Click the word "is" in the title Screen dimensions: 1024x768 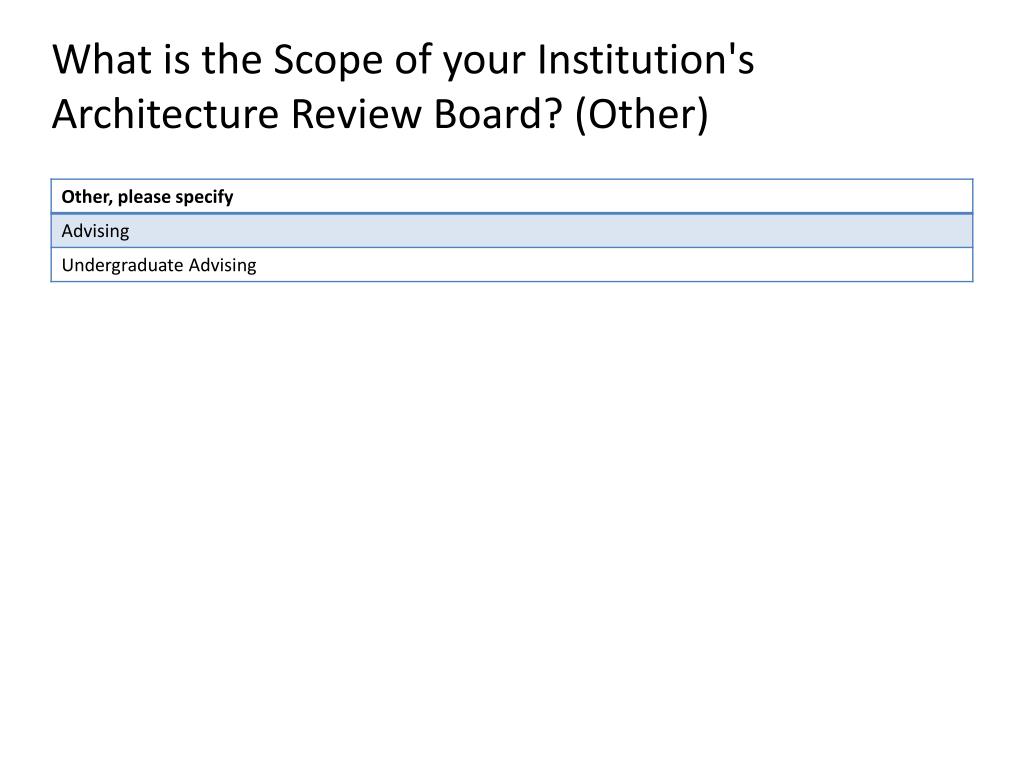tap(176, 59)
